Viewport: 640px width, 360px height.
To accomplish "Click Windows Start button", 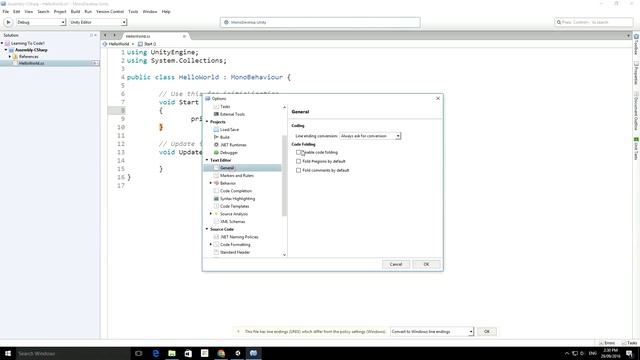I will pyautogui.click(x=8, y=353).
